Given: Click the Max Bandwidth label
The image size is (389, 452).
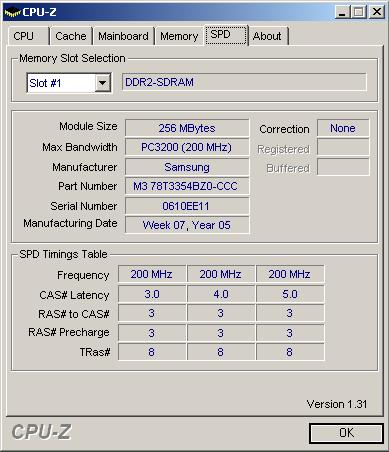Looking at the screenshot, I should 80,147.
